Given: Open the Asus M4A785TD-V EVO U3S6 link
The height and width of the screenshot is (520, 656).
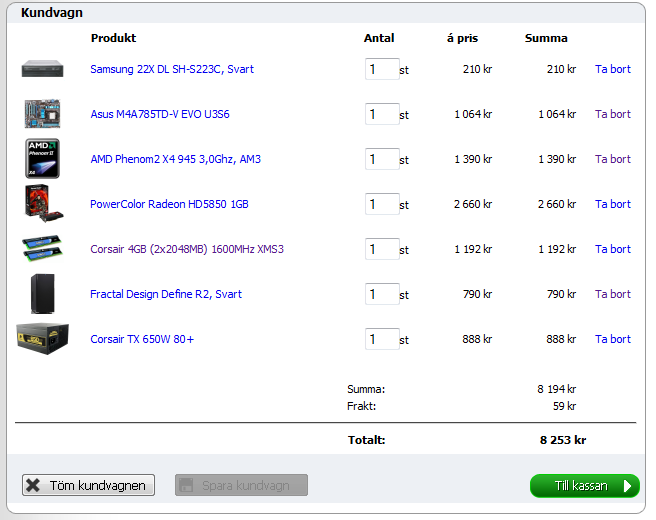Looking at the screenshot, I should [x=160, y=114].
